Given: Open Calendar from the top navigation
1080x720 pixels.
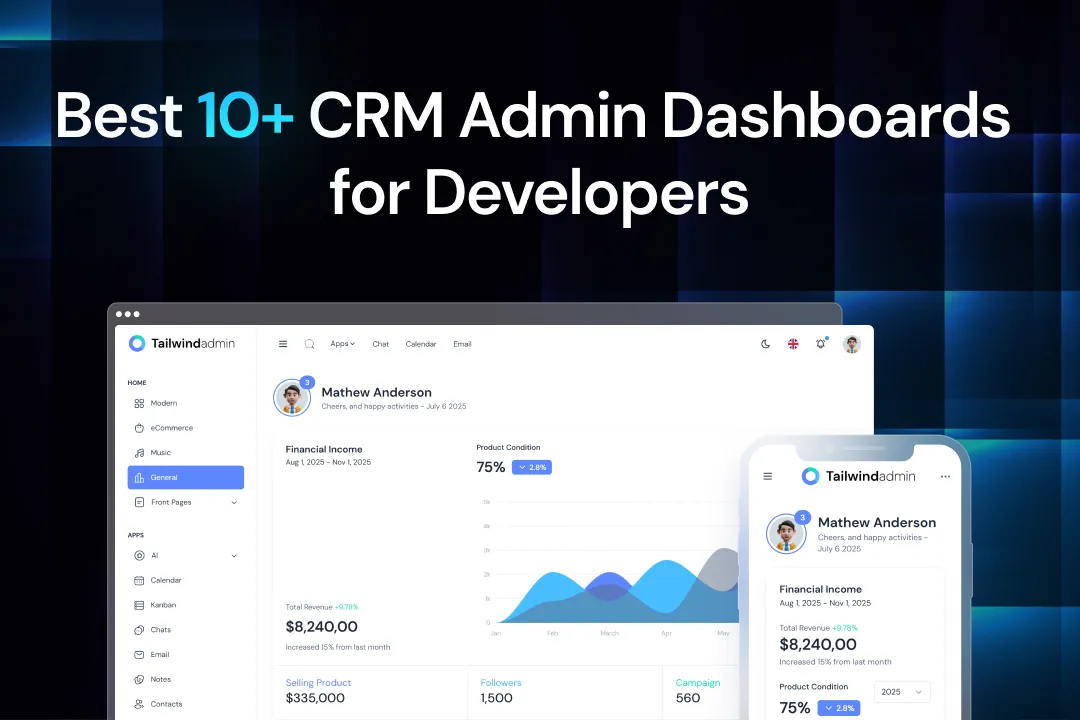Looking at the screenshot, I should (420, 344).
